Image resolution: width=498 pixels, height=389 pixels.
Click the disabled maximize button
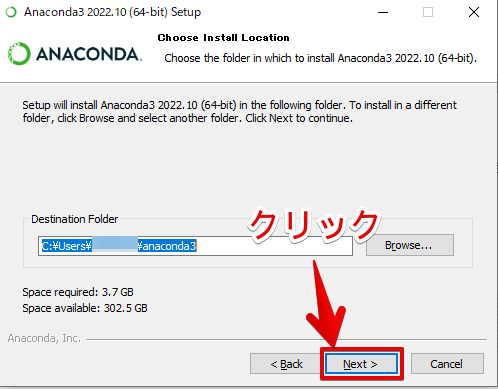tap(428, 12)
